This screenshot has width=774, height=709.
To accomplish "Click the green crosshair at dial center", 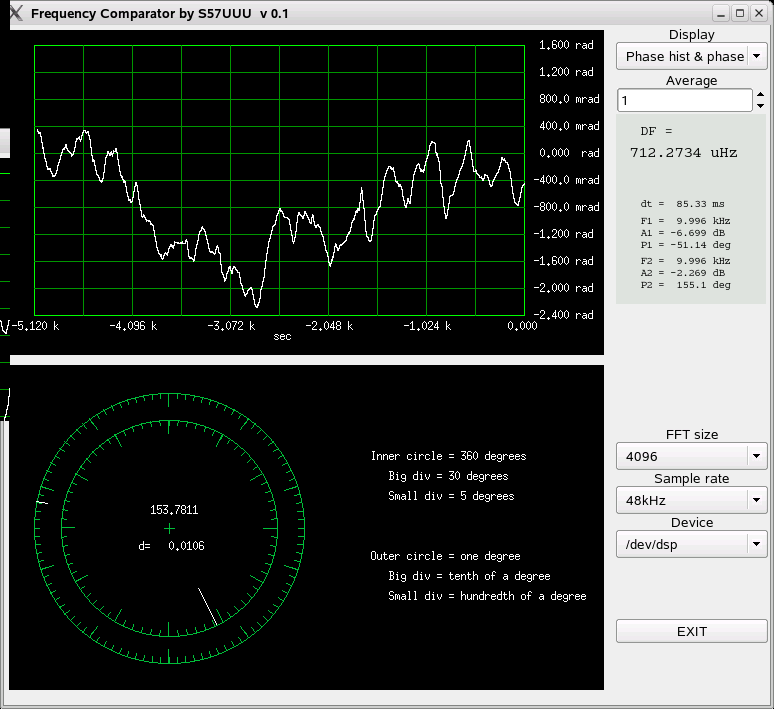I will pyautogui.click(x=169, y=528).
